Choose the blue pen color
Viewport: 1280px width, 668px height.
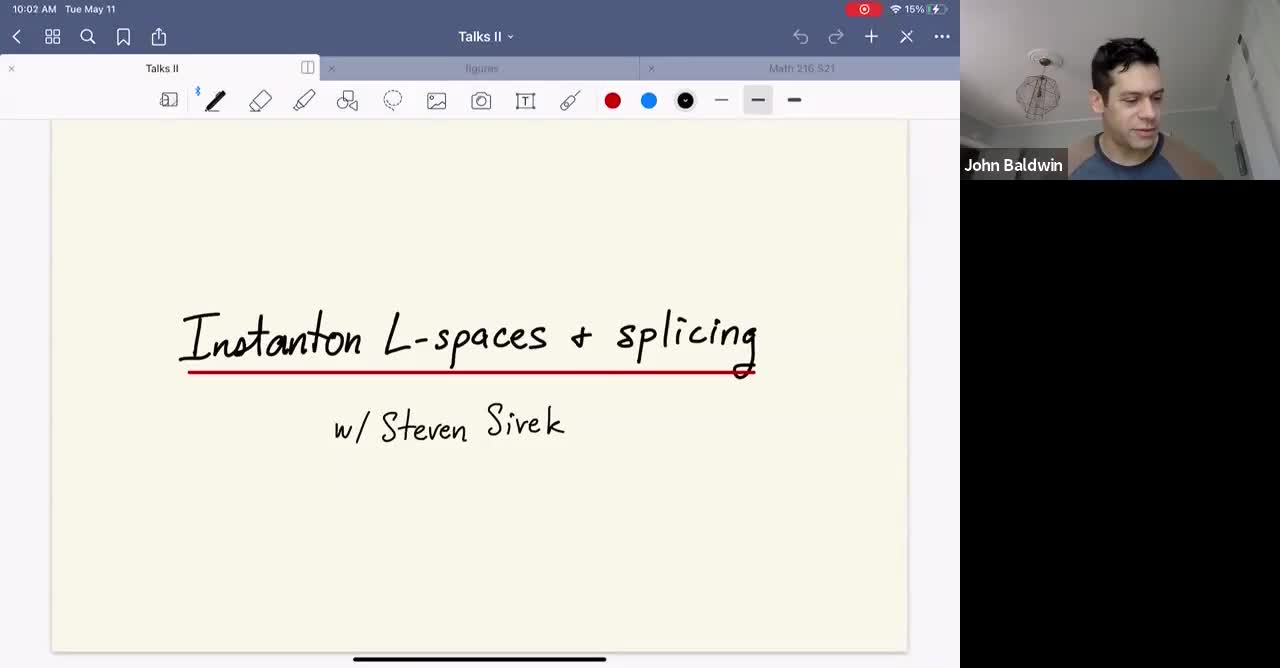tap(649, 100)
